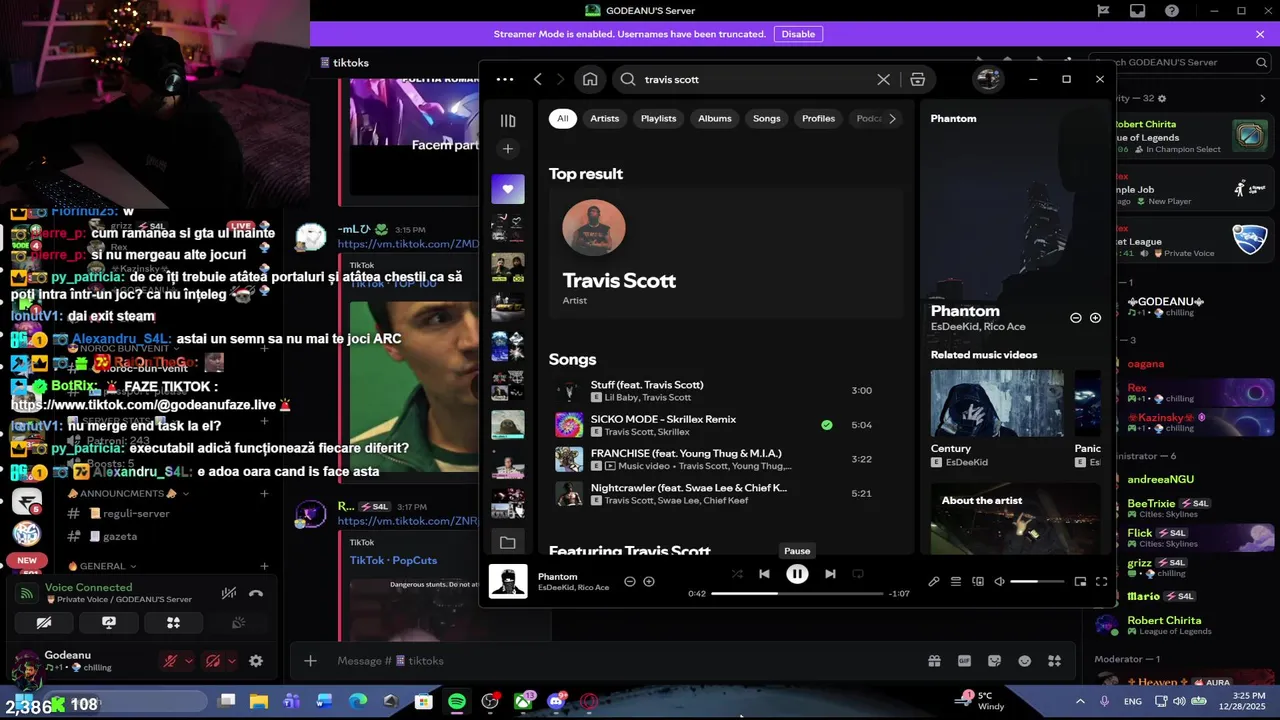Show more filter chips with right chevron
The height and width of the screenshot is (720, 1280).
pos(892,118)
